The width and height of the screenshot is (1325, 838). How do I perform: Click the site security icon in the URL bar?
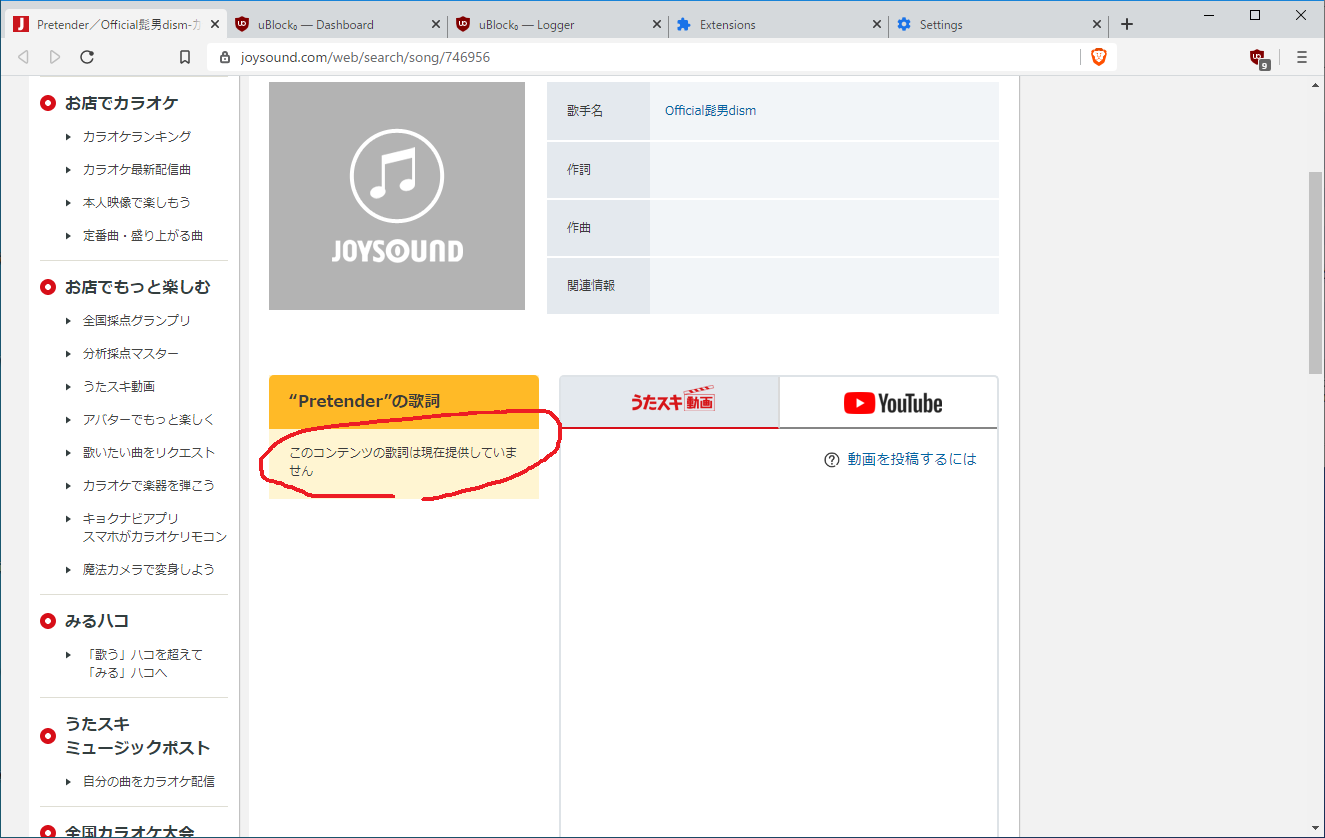tap(222, 57)
